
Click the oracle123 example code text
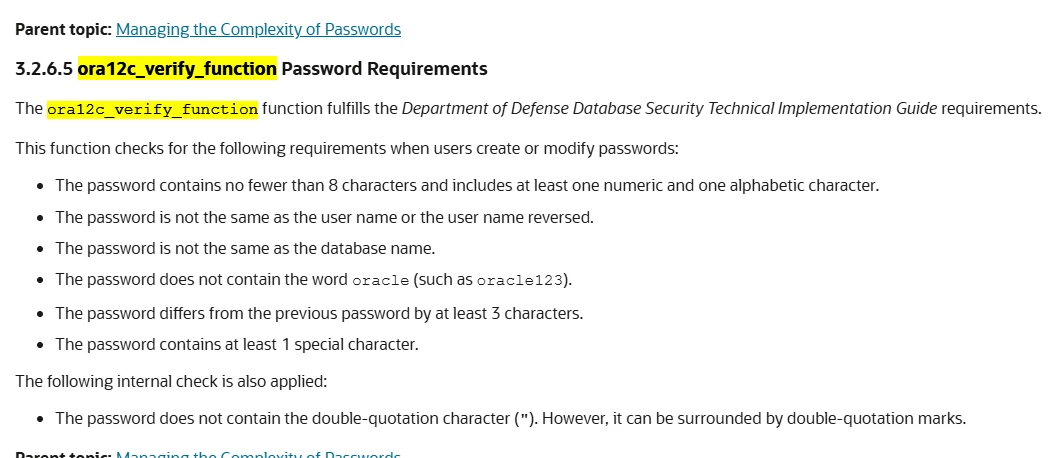(x=519, y=281)
